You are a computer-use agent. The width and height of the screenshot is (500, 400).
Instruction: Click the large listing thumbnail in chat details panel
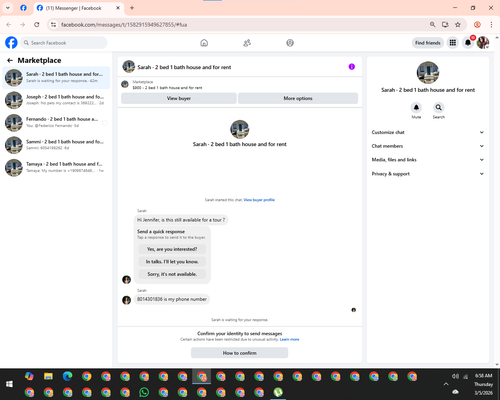pyautogui.click(x=428, y=72)
